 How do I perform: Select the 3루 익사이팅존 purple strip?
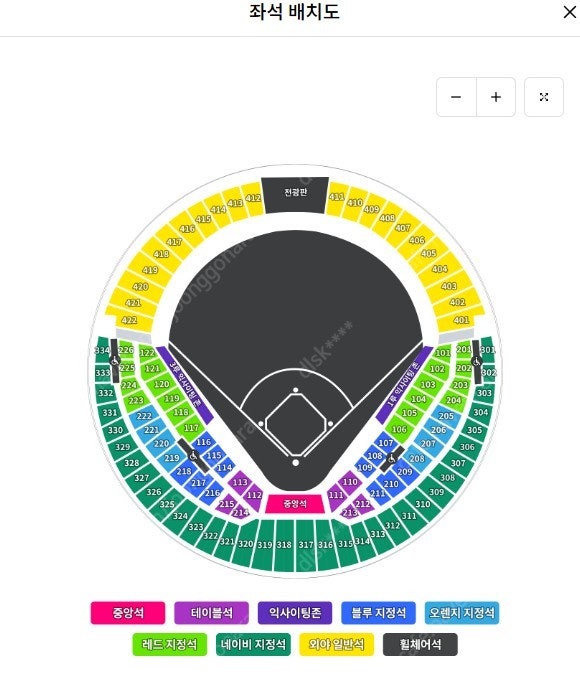(x=185, y=385)
